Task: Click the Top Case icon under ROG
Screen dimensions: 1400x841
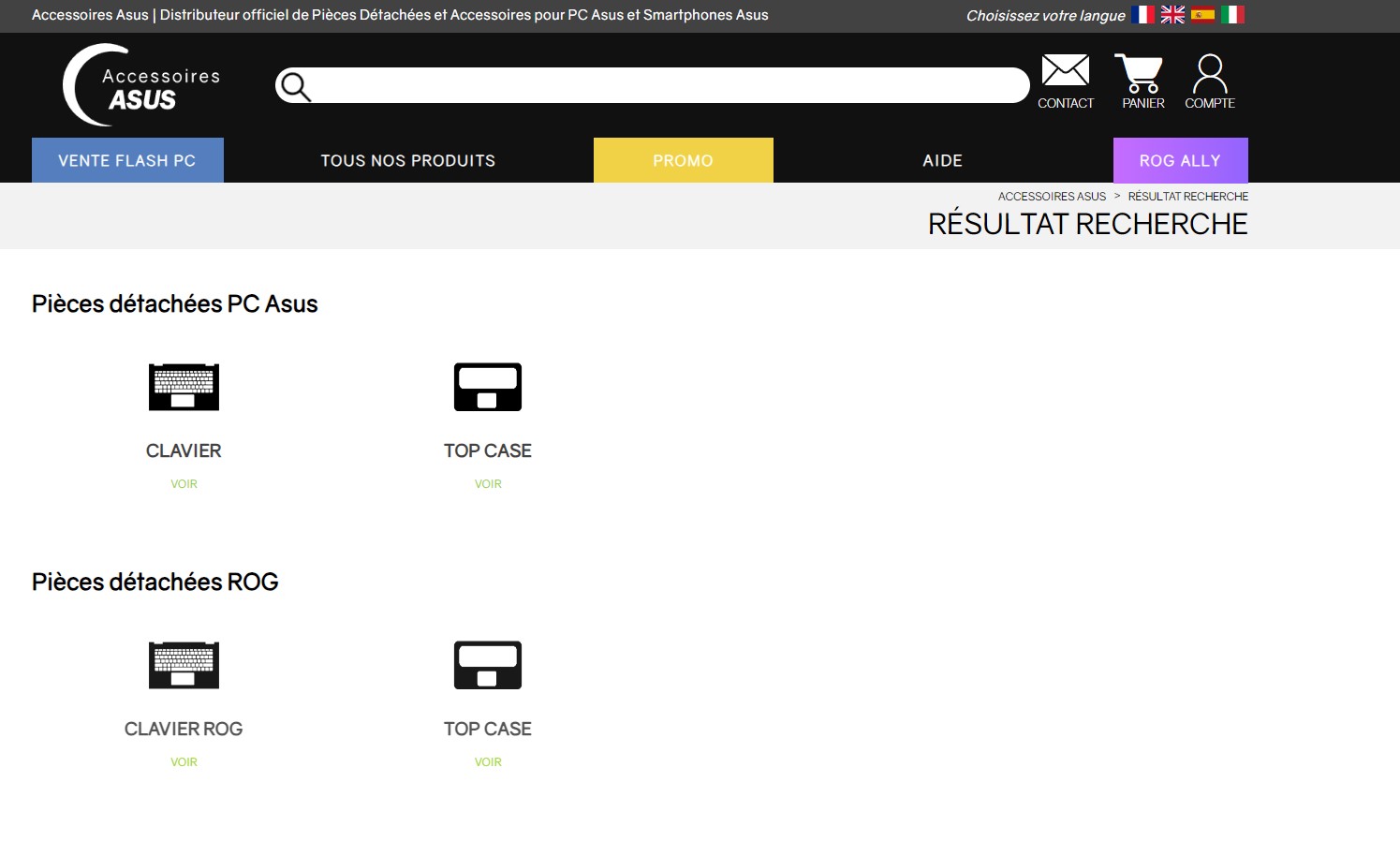Action: coord(488,665)
